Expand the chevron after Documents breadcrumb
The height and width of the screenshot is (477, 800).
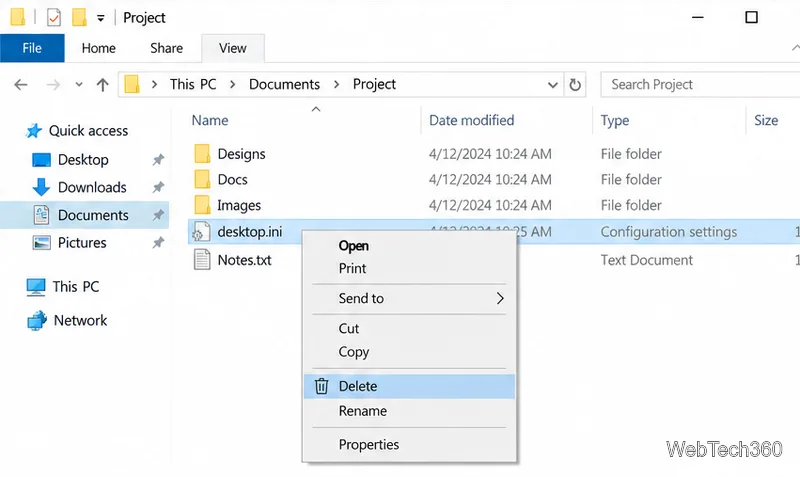(x=336, y=84)
